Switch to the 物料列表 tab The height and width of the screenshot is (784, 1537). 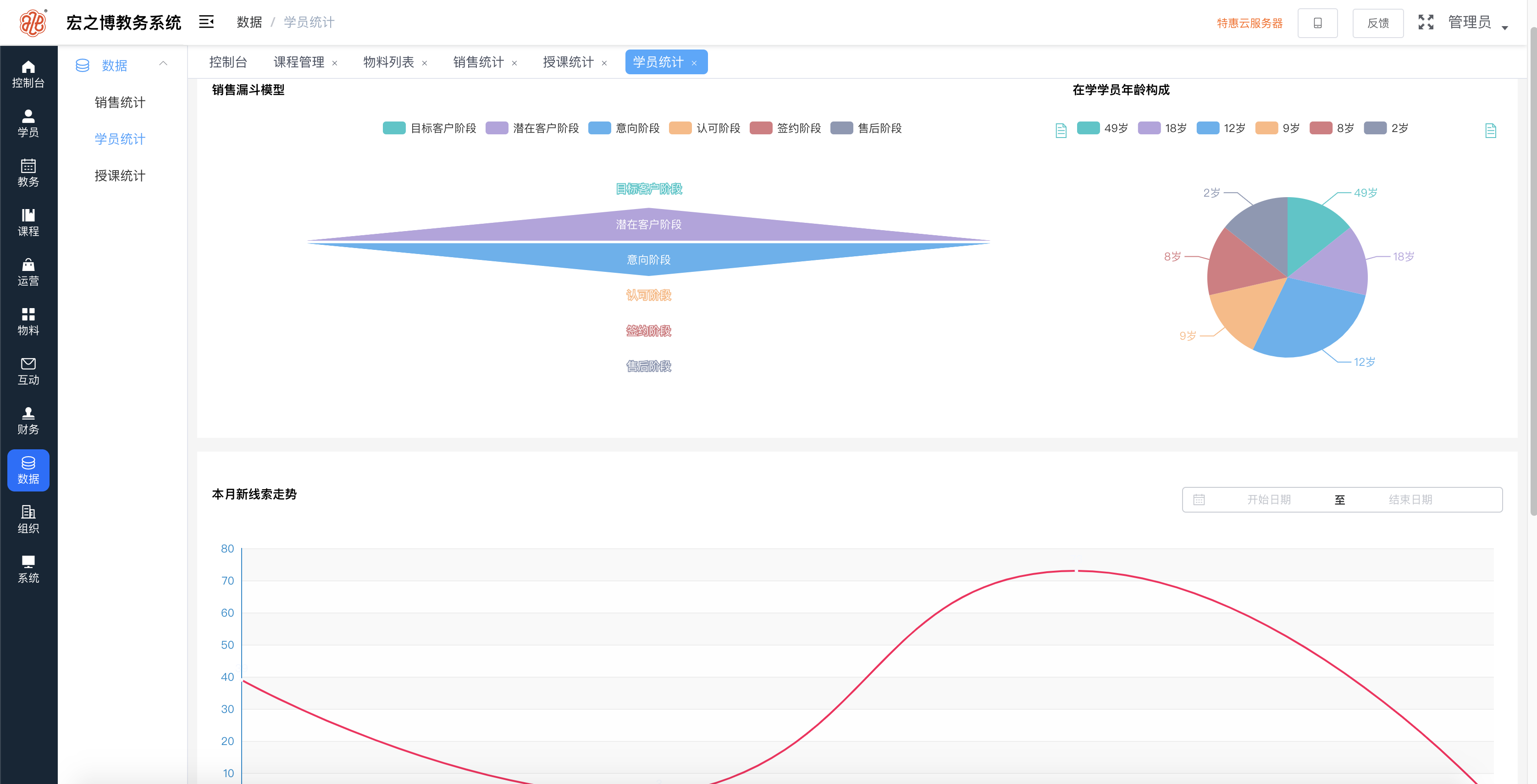388,62
